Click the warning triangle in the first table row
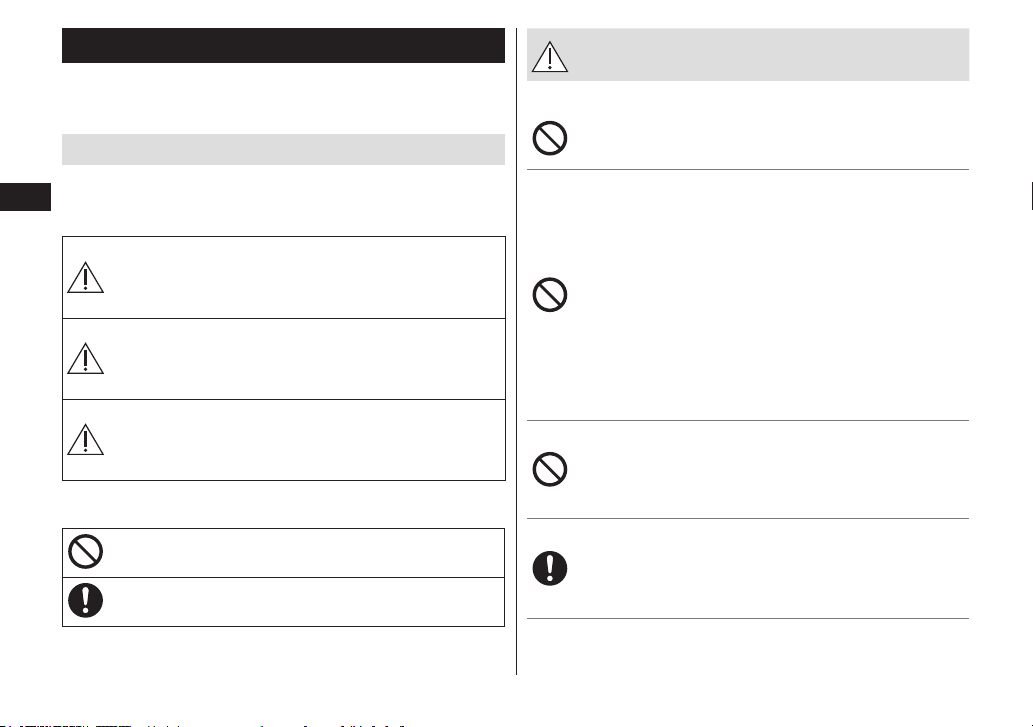Viewport: 1033px width, 727px height. [85, 277]
